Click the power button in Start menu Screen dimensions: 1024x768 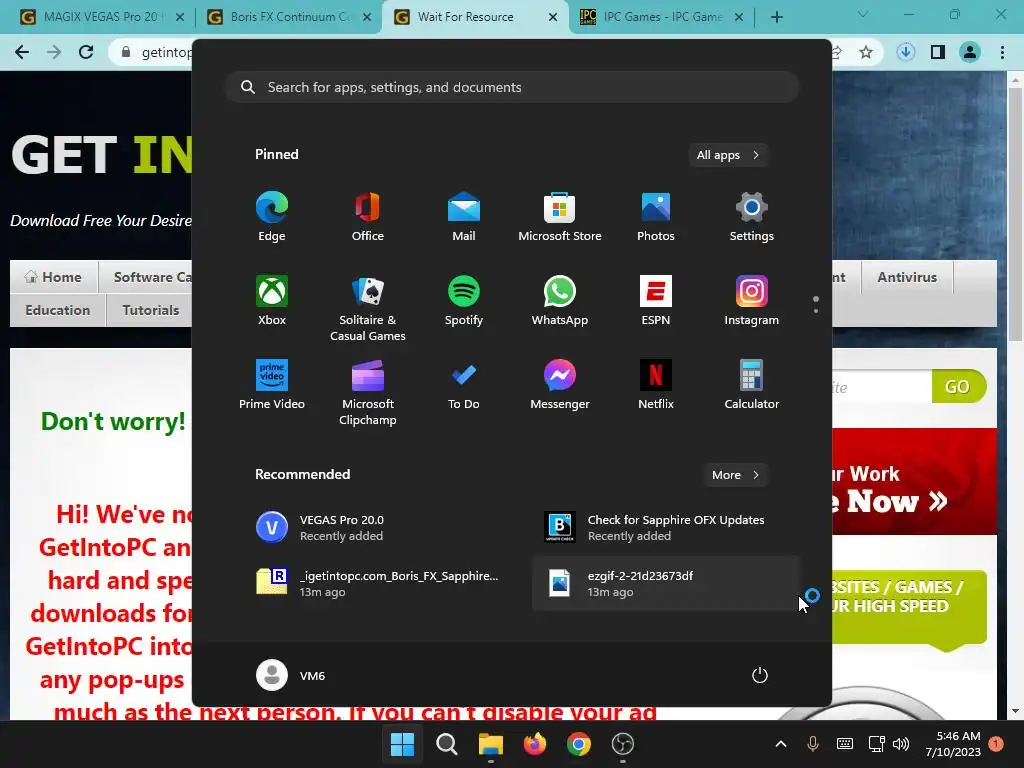tap(760, 675)
